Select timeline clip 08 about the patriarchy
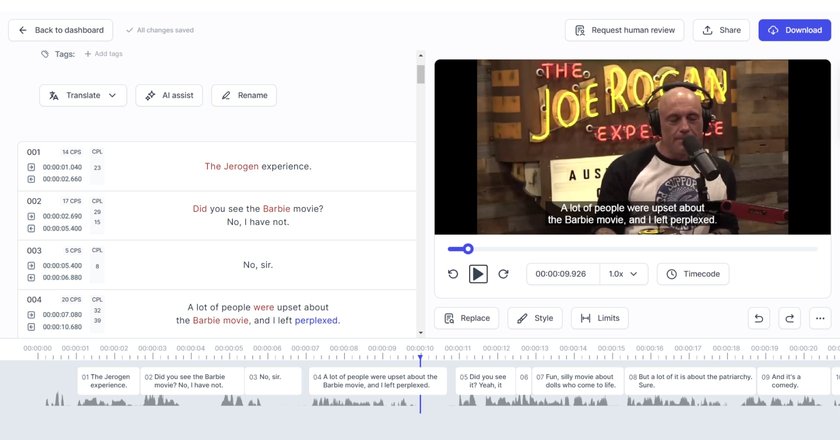This screenshot has width=840, height=440. click(x=691, y=381)
